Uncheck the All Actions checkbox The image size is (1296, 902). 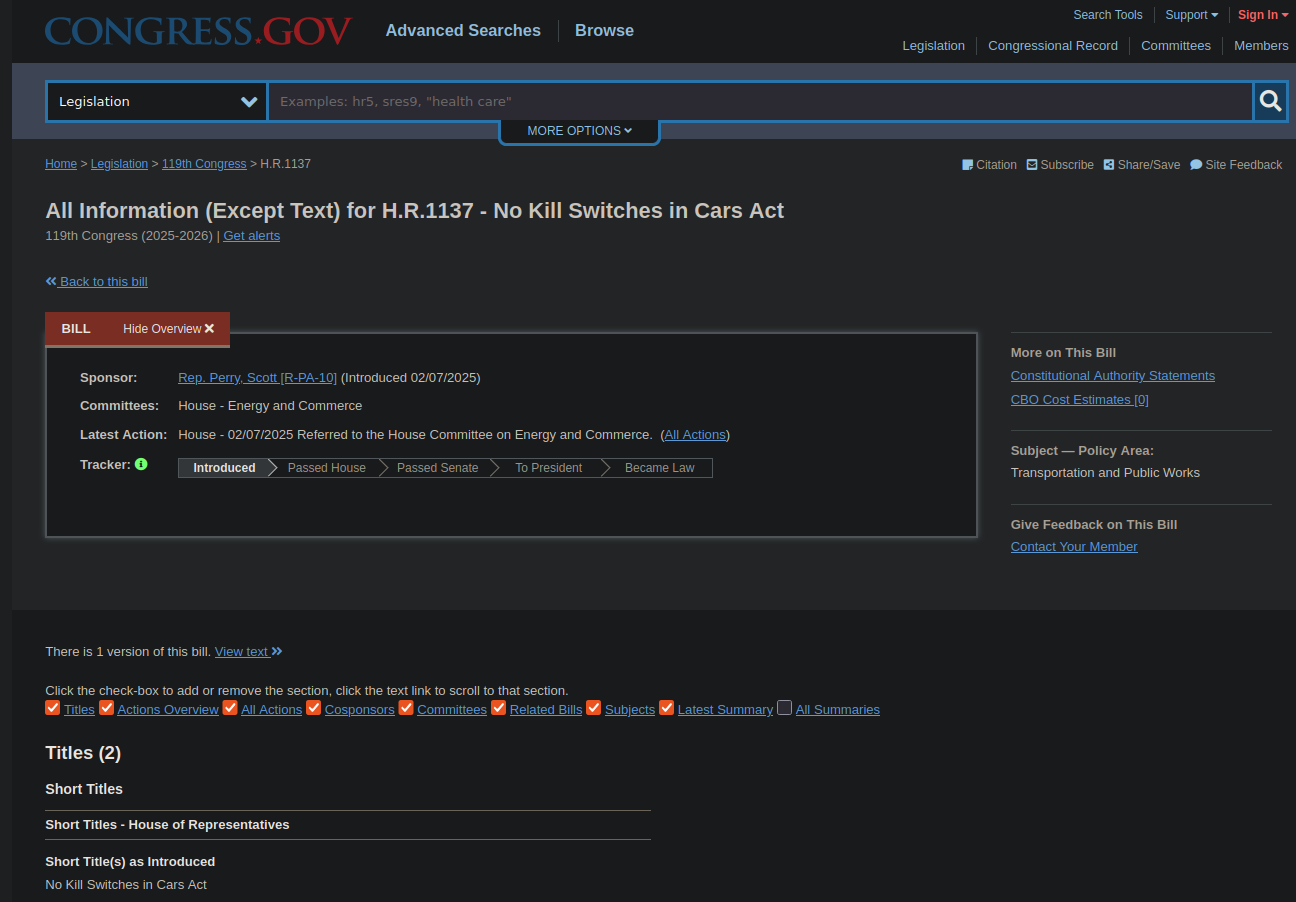[x=230, y=708]
